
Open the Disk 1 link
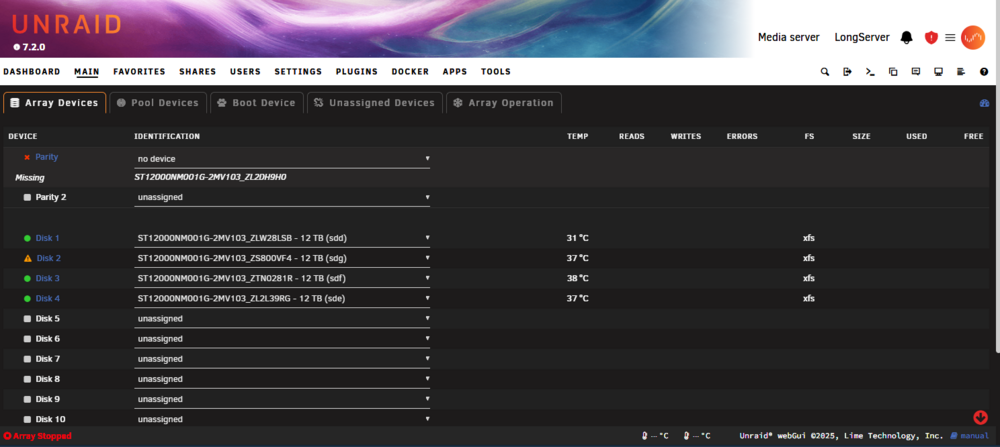coord(47,238)
